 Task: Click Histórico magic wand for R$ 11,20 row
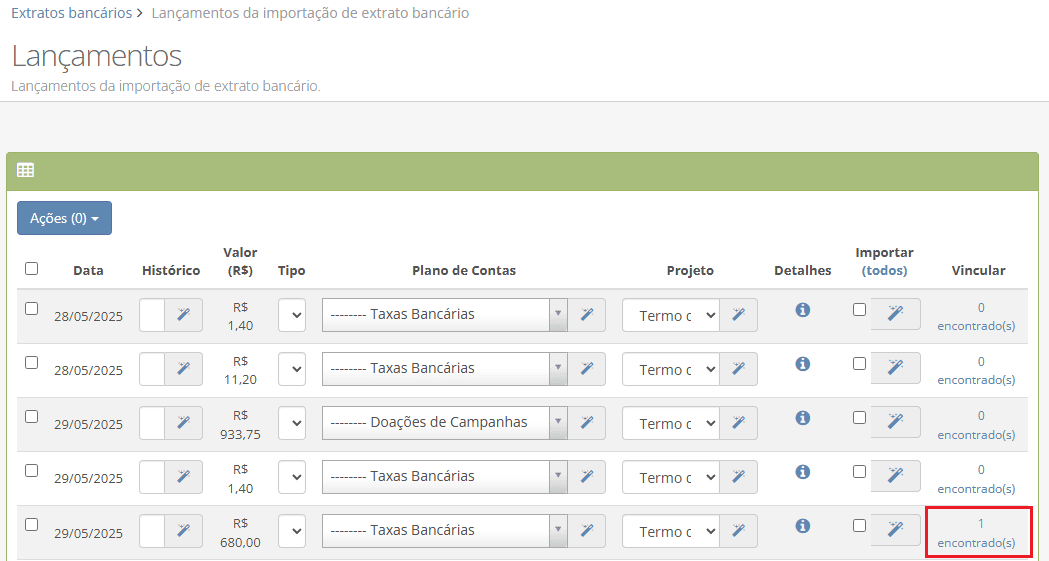183,369
